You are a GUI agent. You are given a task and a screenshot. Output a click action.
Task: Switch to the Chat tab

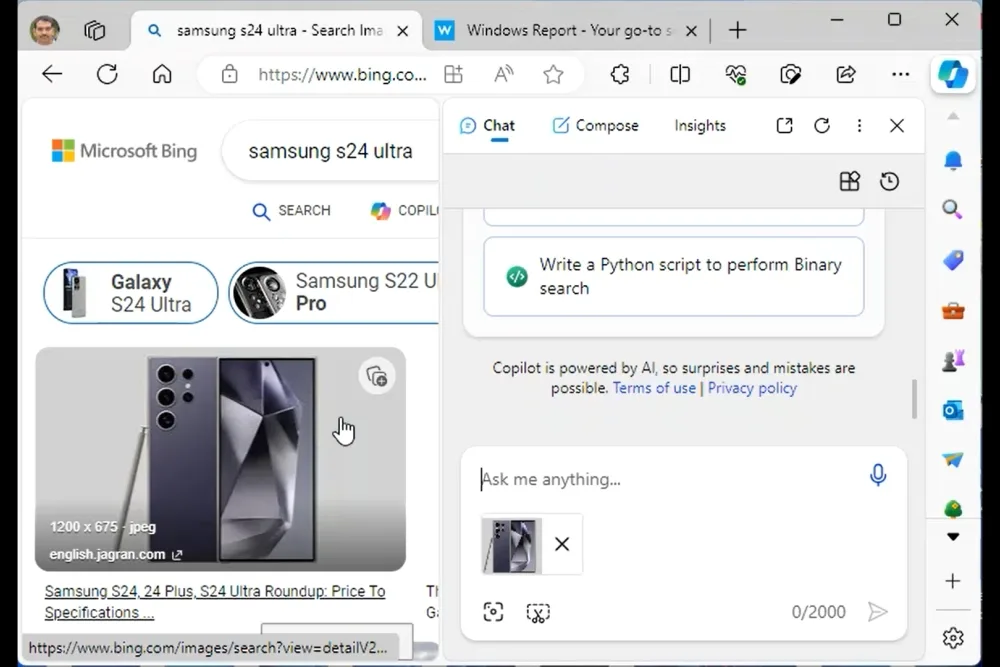point(487,126)
